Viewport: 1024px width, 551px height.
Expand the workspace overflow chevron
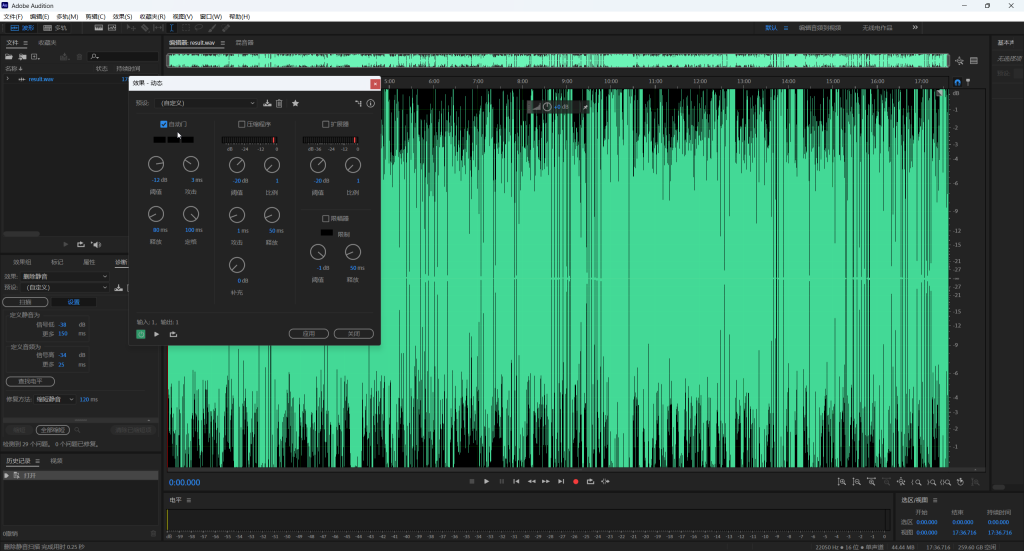click(x=915, y=27)
